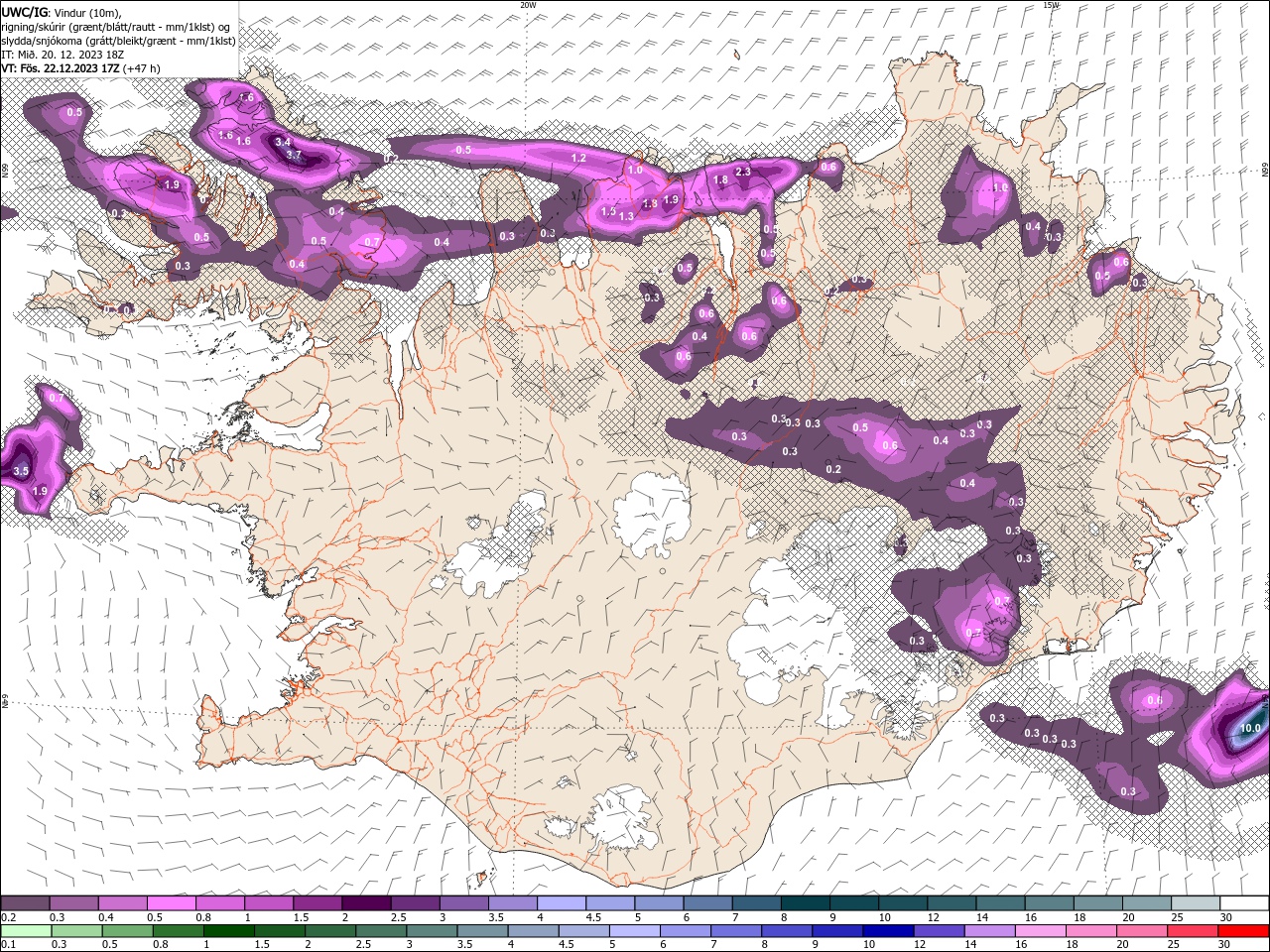Click the light pink 16–18 rain legend swatch
Viewport: 1270px width, 952px height.
coord(1042,931)
